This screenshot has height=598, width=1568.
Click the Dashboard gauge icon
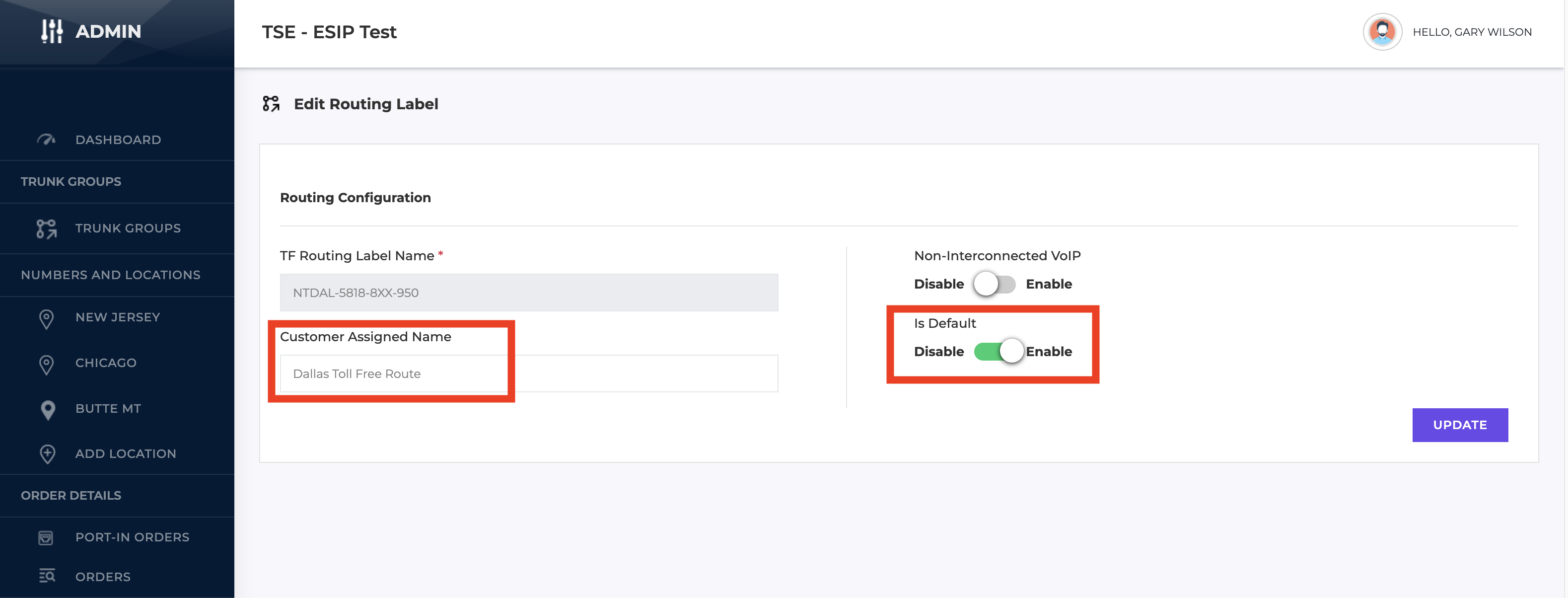tap(46, 140)
